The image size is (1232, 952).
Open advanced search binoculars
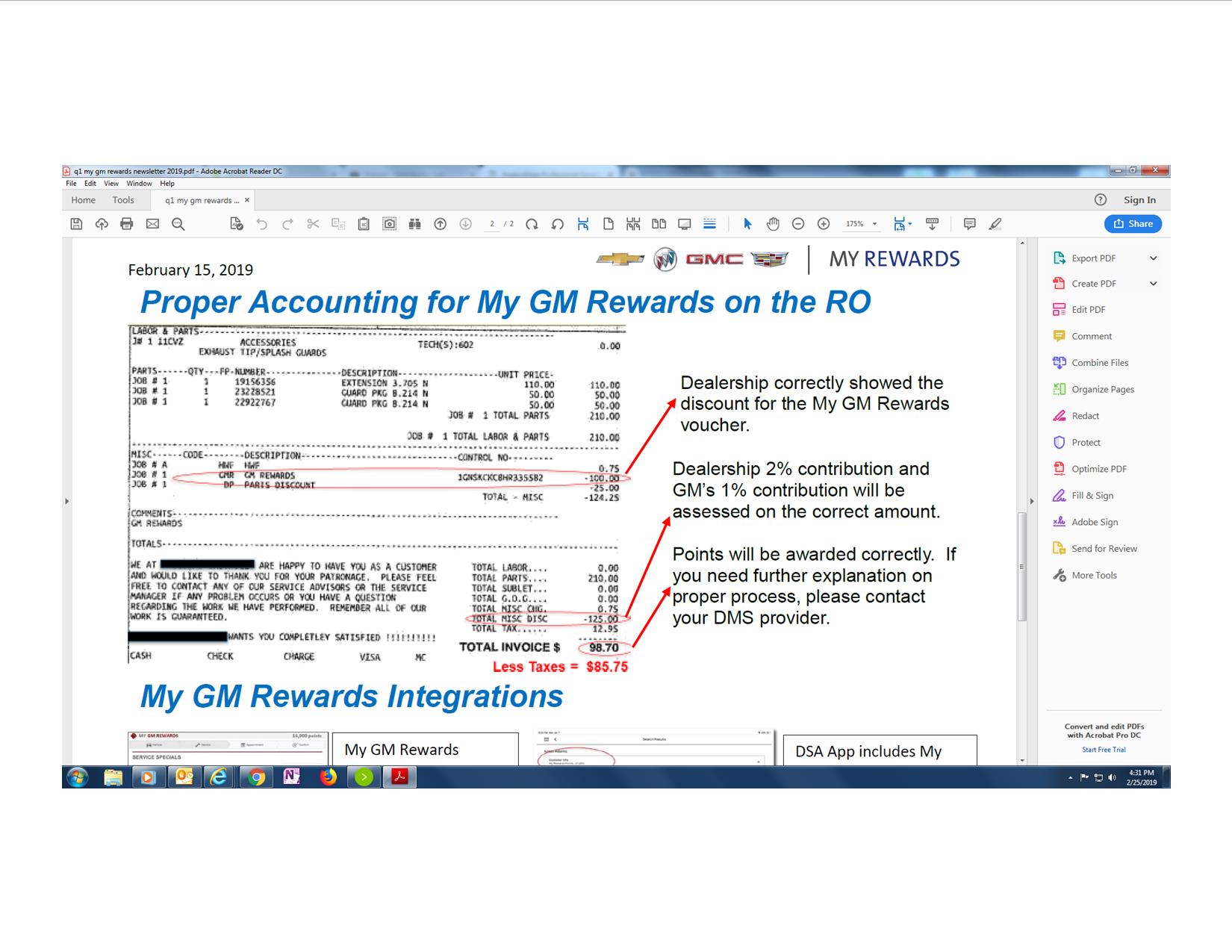414,224
